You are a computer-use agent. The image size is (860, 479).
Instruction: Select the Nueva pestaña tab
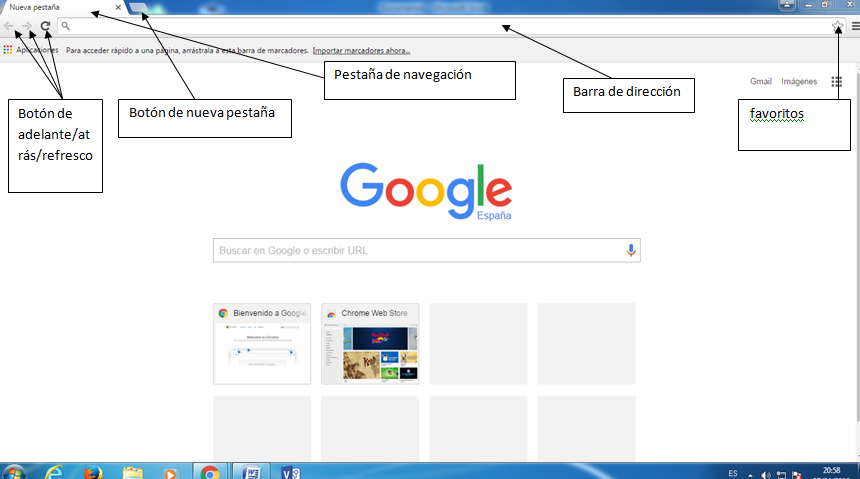[x=63, y=7]
